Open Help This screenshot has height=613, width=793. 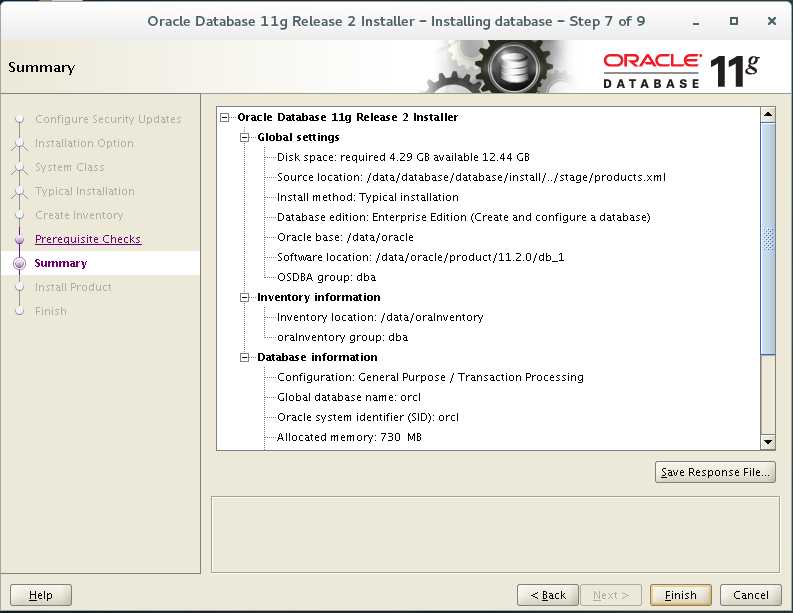click(40, 595)
